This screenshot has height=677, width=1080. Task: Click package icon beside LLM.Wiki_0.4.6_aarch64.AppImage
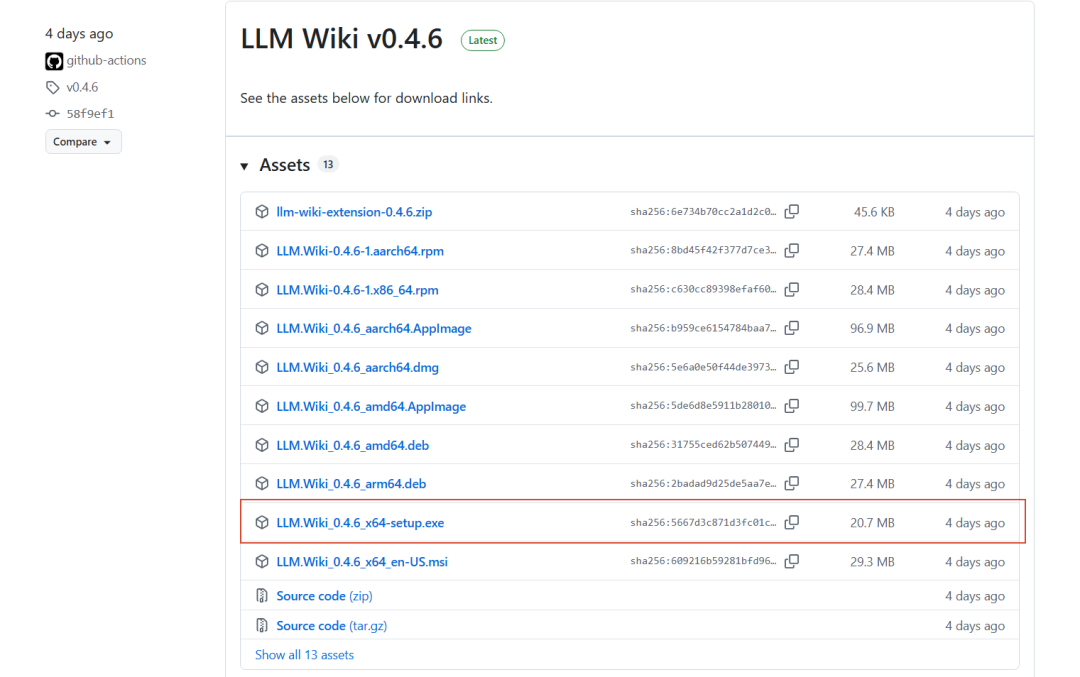[x=262, y=328]
